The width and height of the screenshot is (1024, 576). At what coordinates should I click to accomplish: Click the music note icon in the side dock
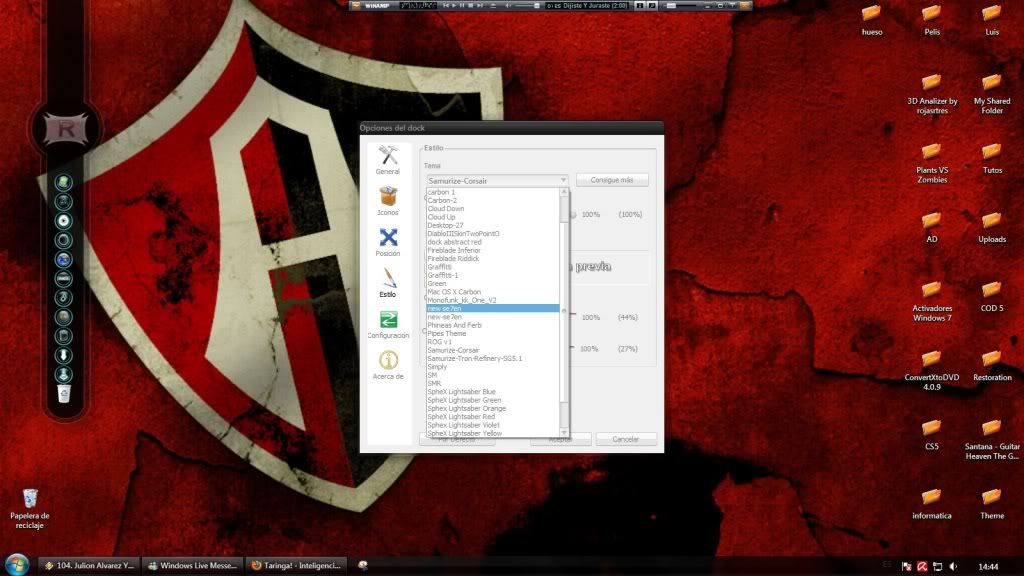click(63, 298)
